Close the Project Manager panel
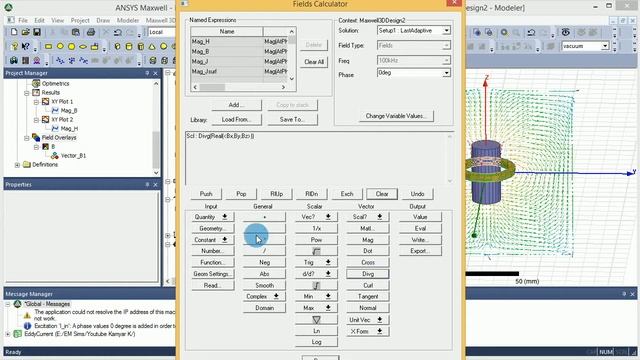The width and height of the screenshot is (640, 360). click(156, 73)
